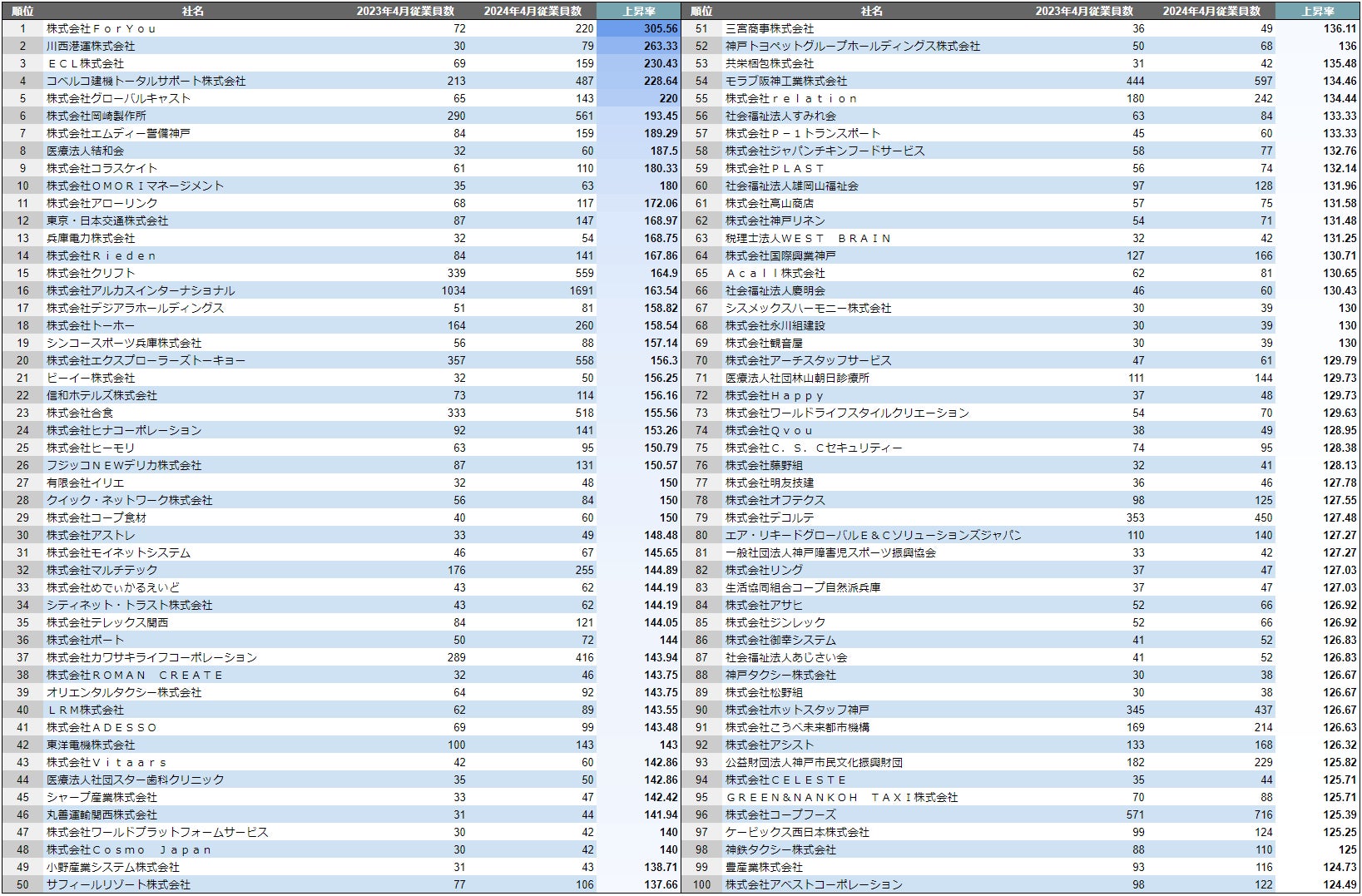This screenshot has width=1362, height=896.
Task: Click on モラブ阪神工業株式会社
Action: (x=786, y=81)
